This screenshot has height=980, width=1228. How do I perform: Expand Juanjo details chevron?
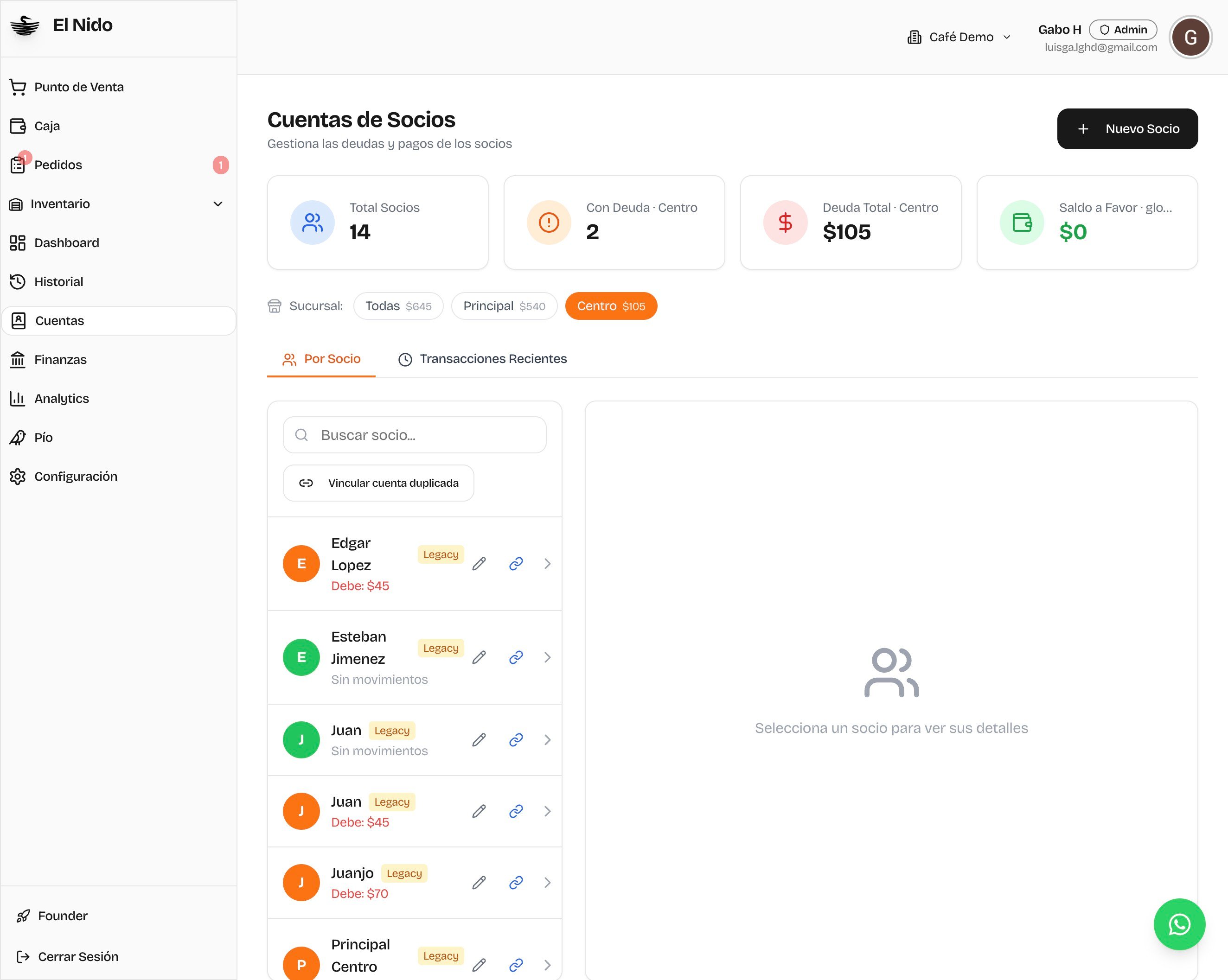point(547,882)
